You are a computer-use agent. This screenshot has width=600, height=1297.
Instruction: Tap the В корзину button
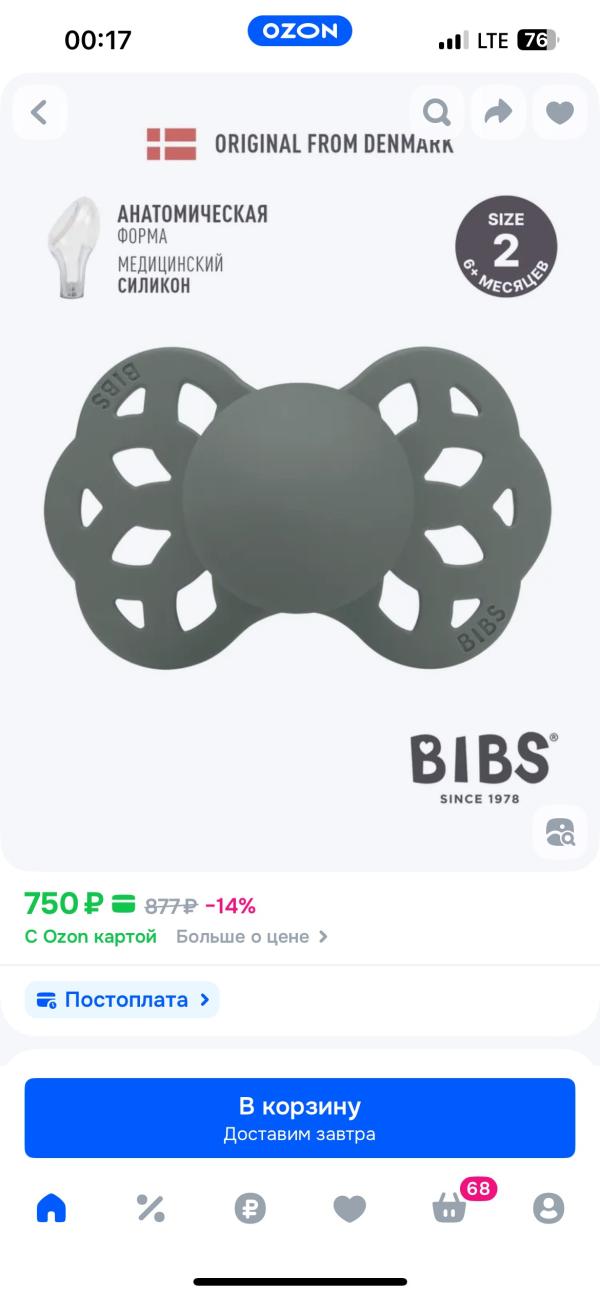[x=300, y=1118]
